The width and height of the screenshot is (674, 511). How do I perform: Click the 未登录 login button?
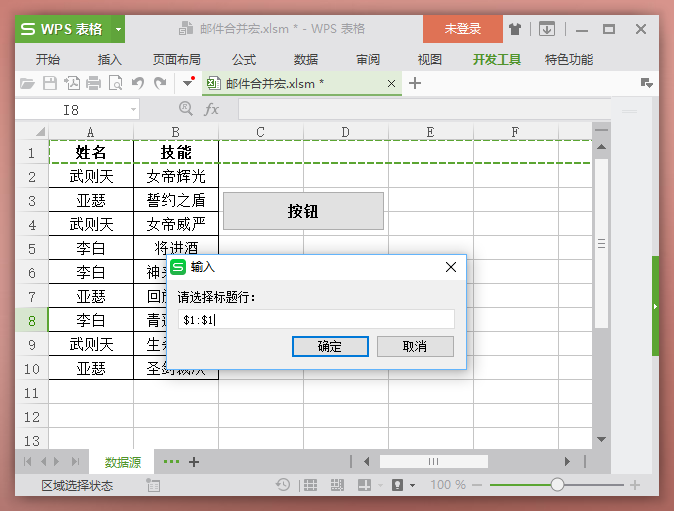(463, 29)
